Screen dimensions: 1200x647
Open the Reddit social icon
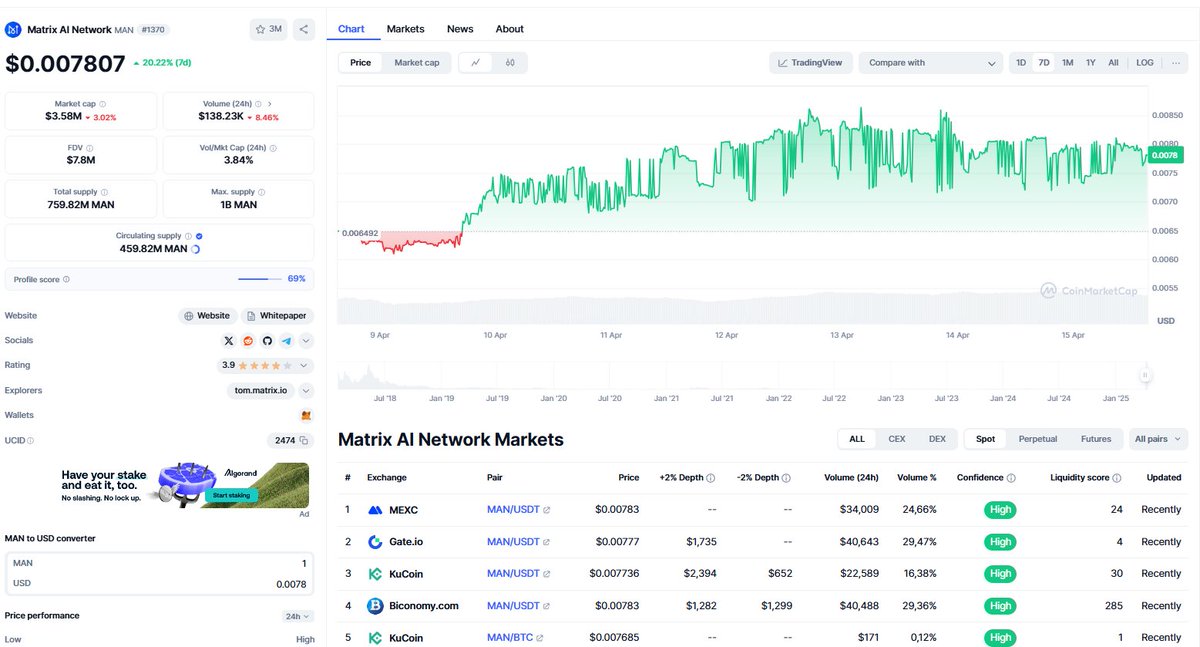[x=248, y=341]
